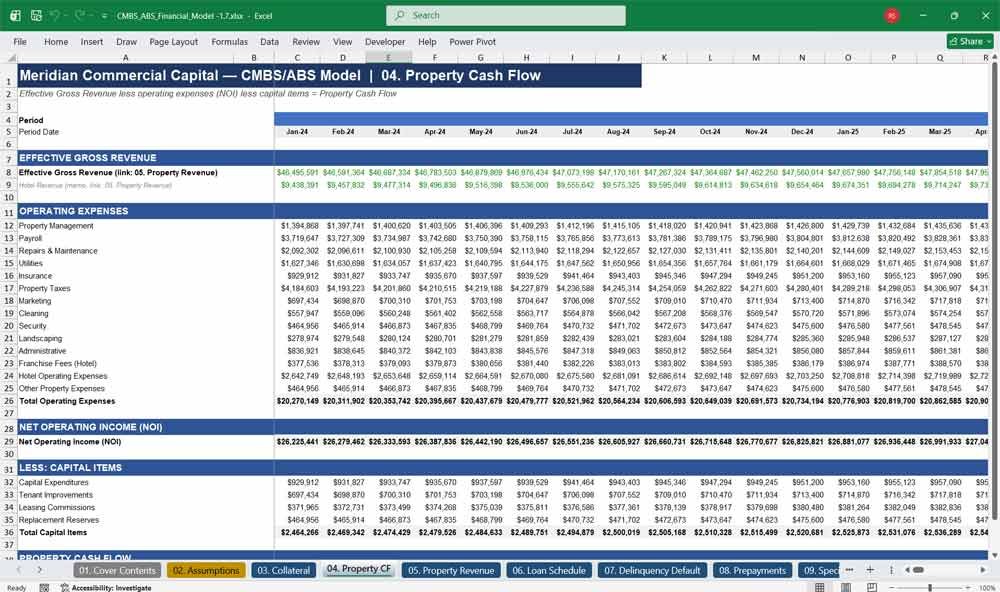Open the View tab
This screenshot has width=1000, height=592.
click(x=342, y=41)
